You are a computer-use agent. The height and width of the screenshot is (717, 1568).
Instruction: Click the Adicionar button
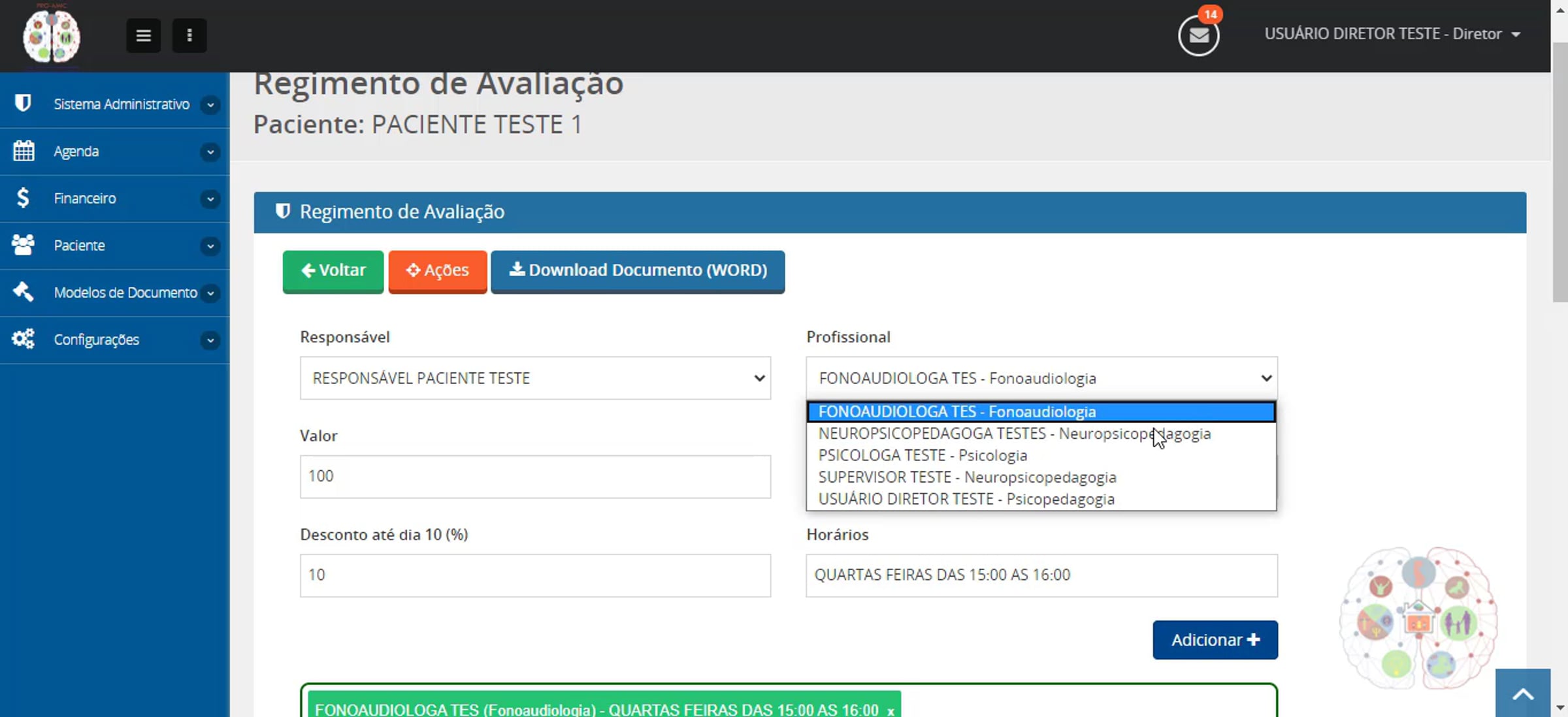[x=1215, y=639]
